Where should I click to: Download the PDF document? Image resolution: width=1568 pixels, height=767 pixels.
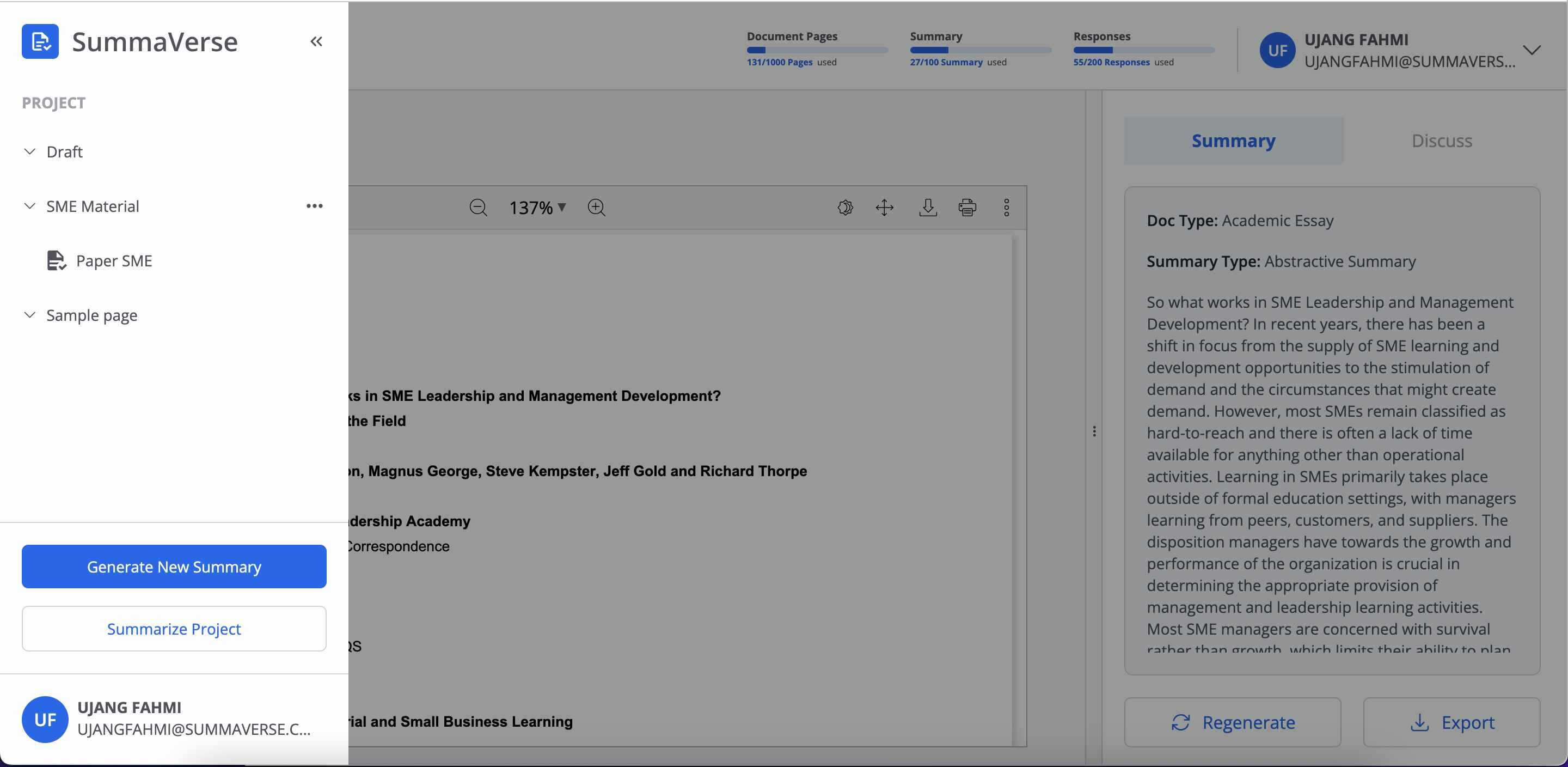(928, 208)
